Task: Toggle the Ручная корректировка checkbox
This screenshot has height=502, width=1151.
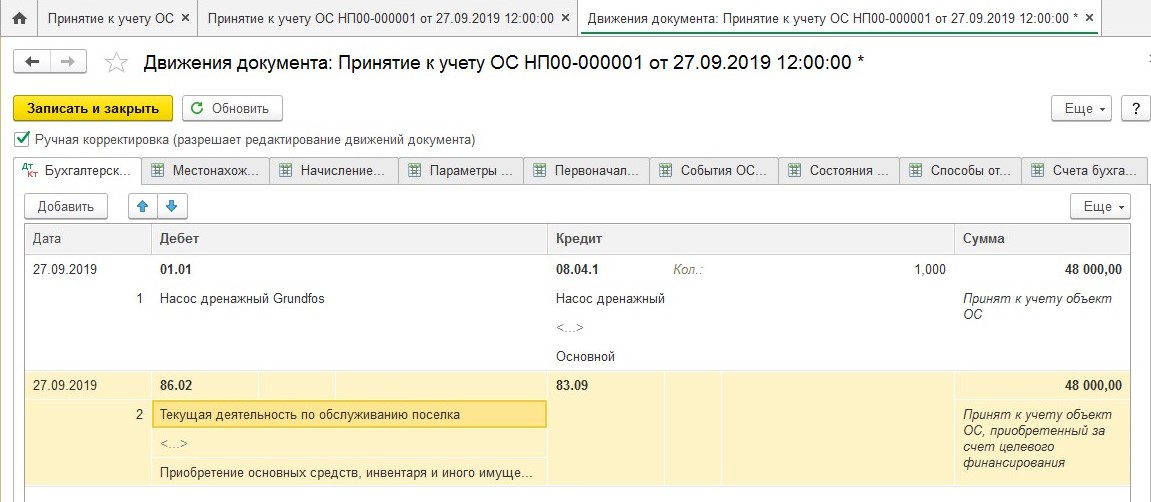Action: [x=21, y=139]
